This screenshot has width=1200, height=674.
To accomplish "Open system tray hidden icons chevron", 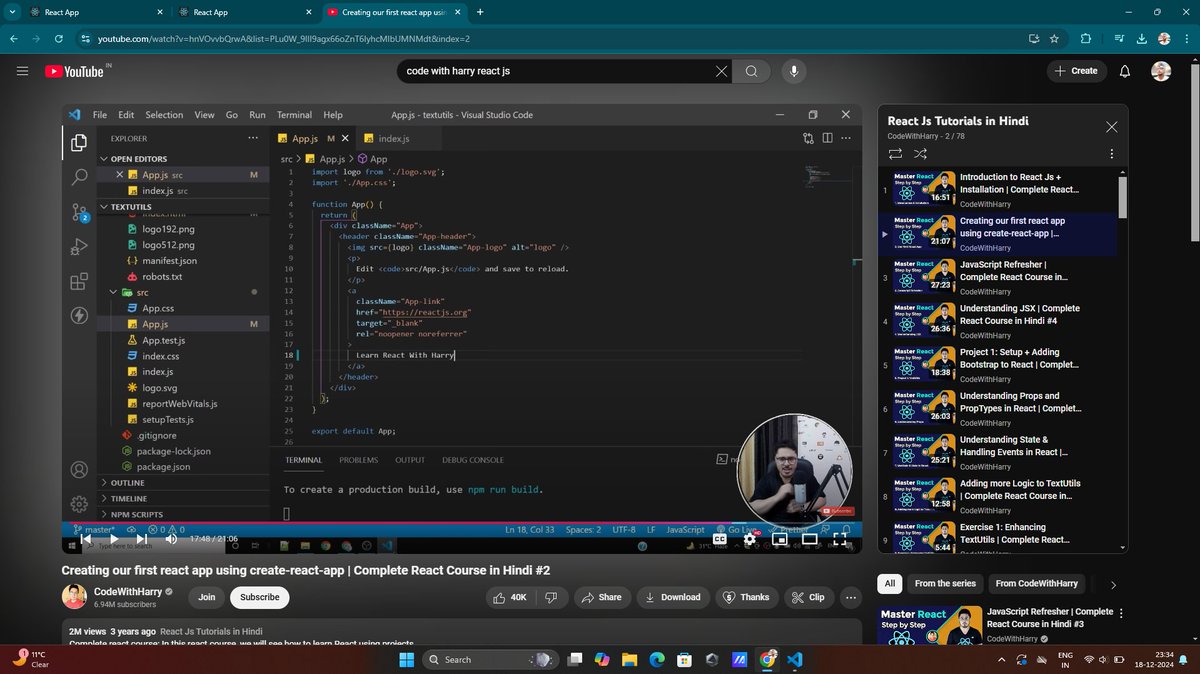I will [1001, 660].
